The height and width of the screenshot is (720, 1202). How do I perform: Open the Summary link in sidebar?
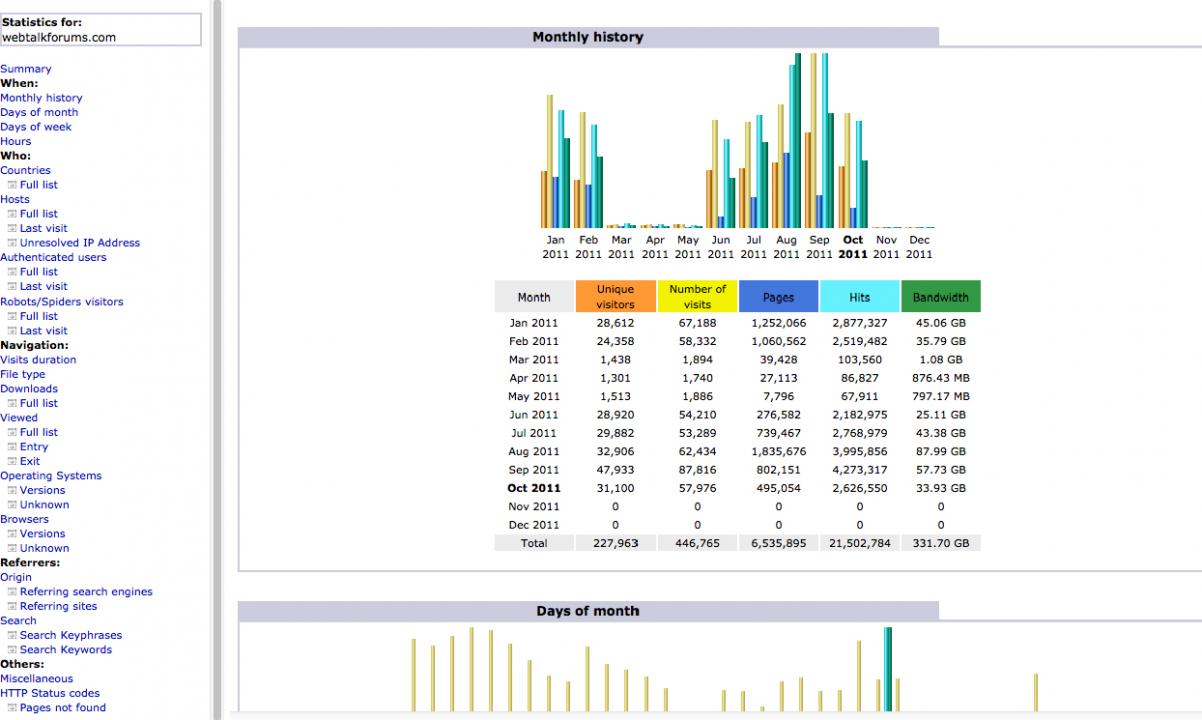pyautogui.click(x=26, y=69)
